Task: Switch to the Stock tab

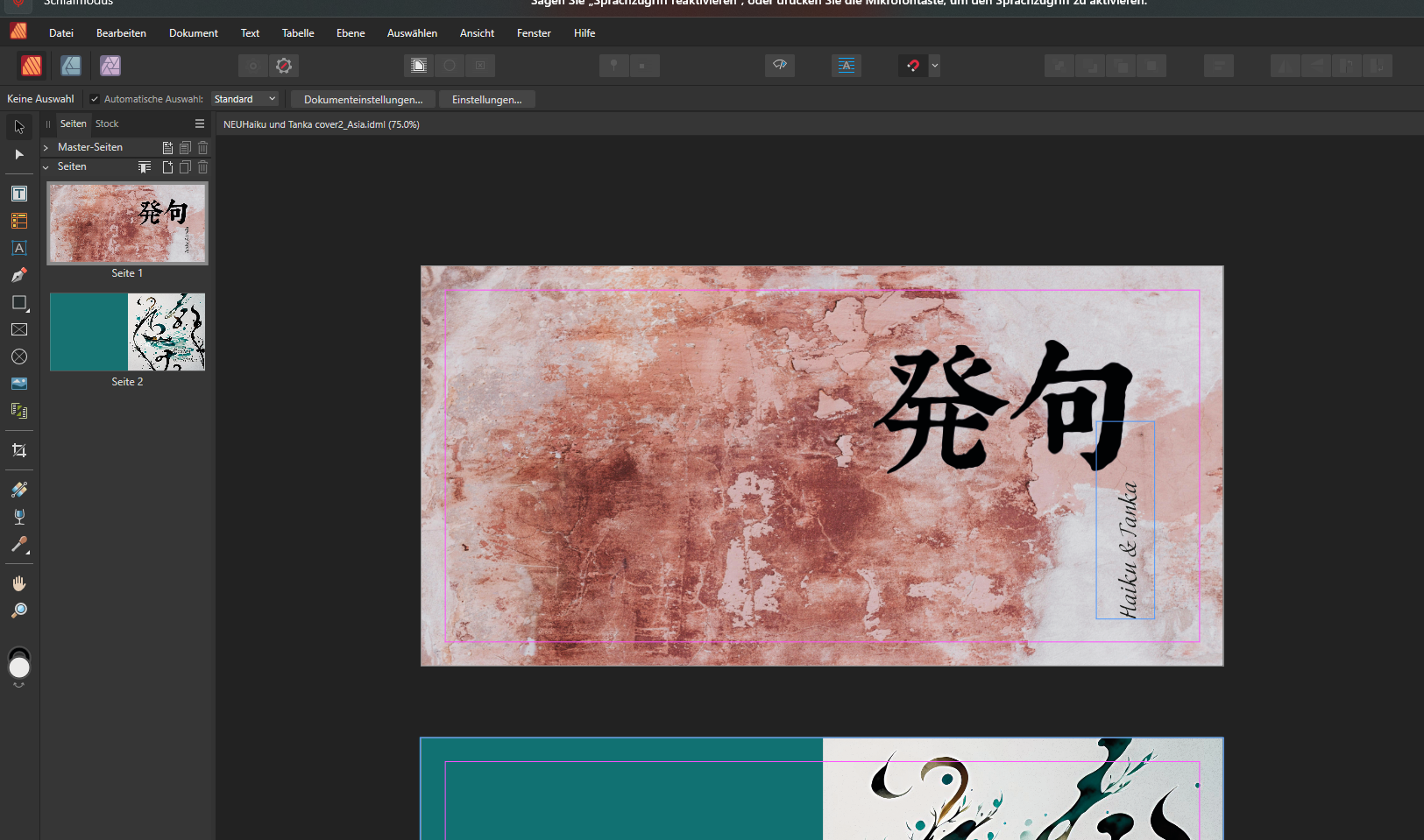Action: pyautogui.click(x=107, y=124)
